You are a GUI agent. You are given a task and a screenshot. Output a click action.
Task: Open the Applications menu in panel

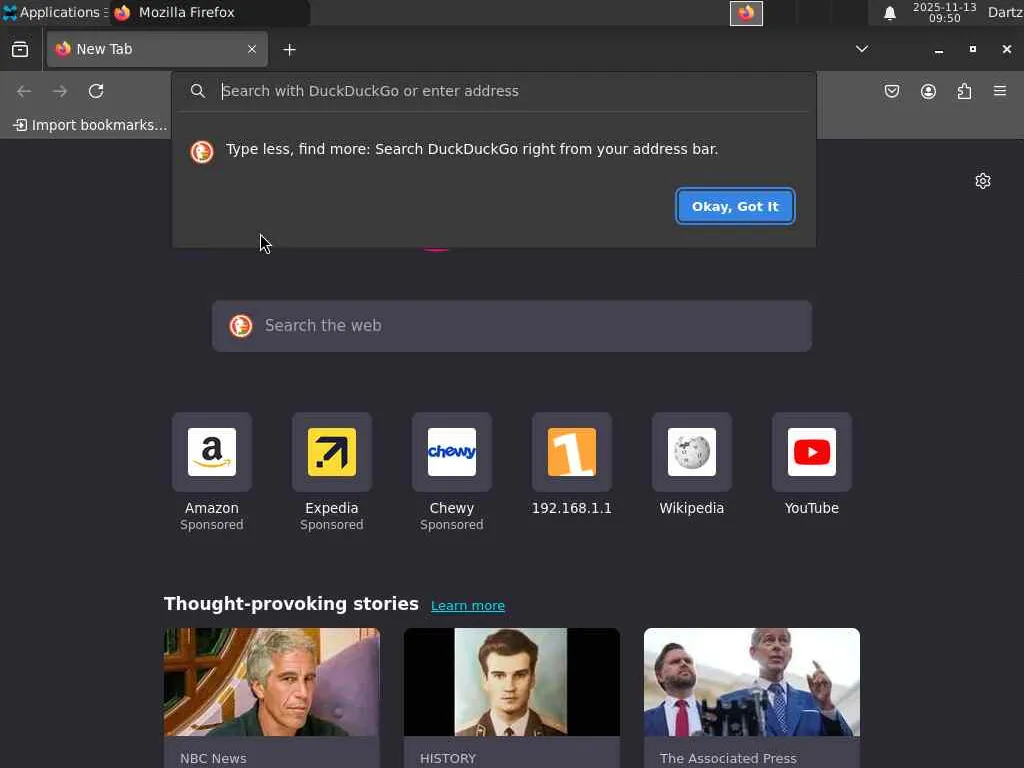click(55, 12)
